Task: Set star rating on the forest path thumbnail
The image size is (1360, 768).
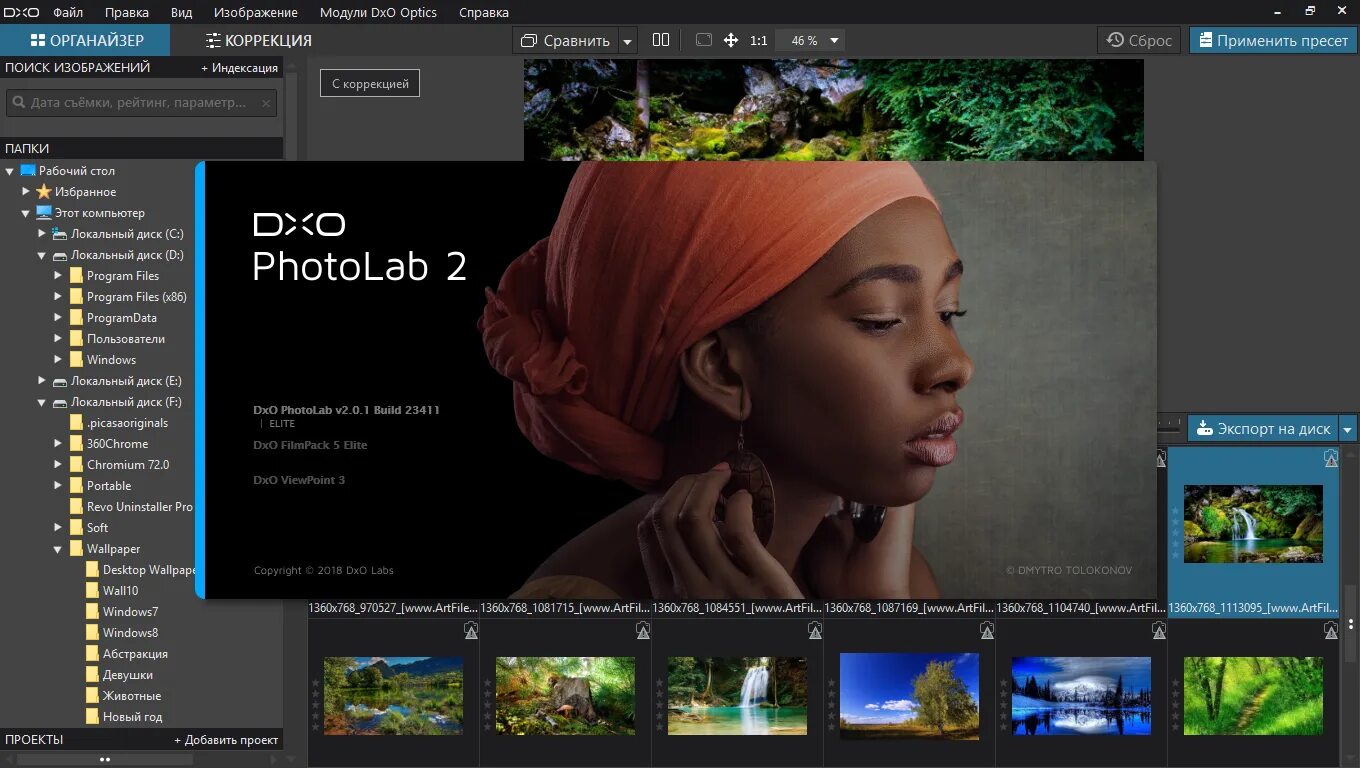Action: pos(1175,704)
